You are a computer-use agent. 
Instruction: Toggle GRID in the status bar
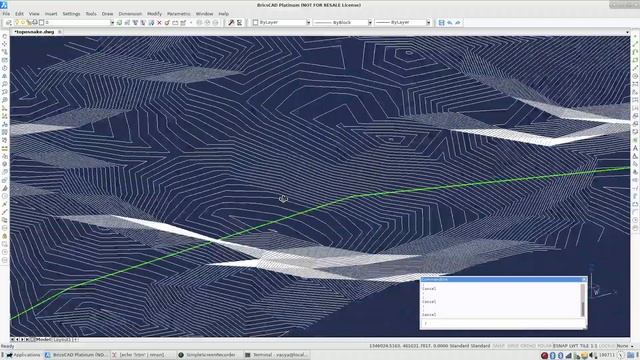[x=513, y=346]
